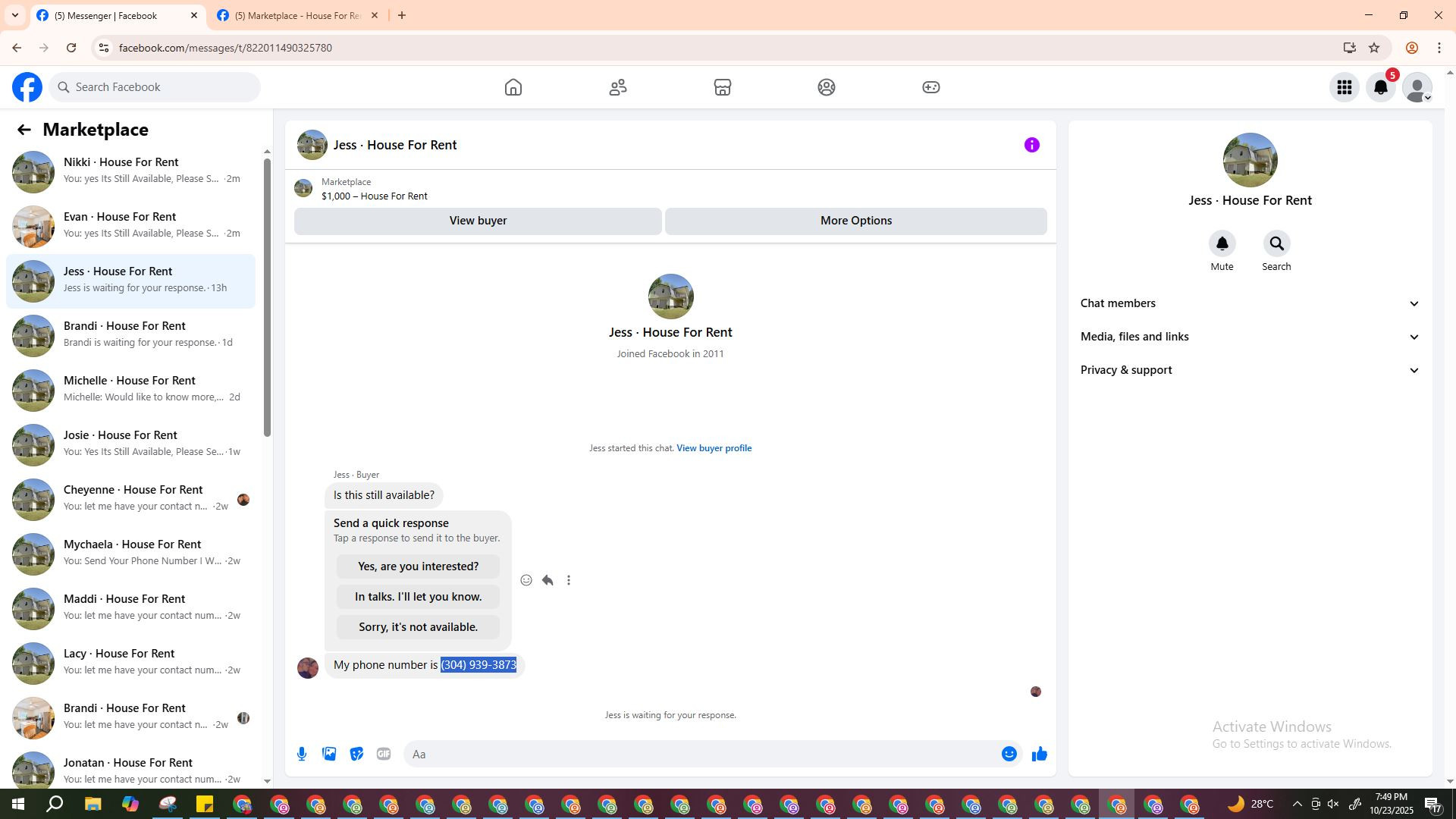Screen dimensions: 1456x819
Task: Expand the Chat members section
Action: 1249,303
